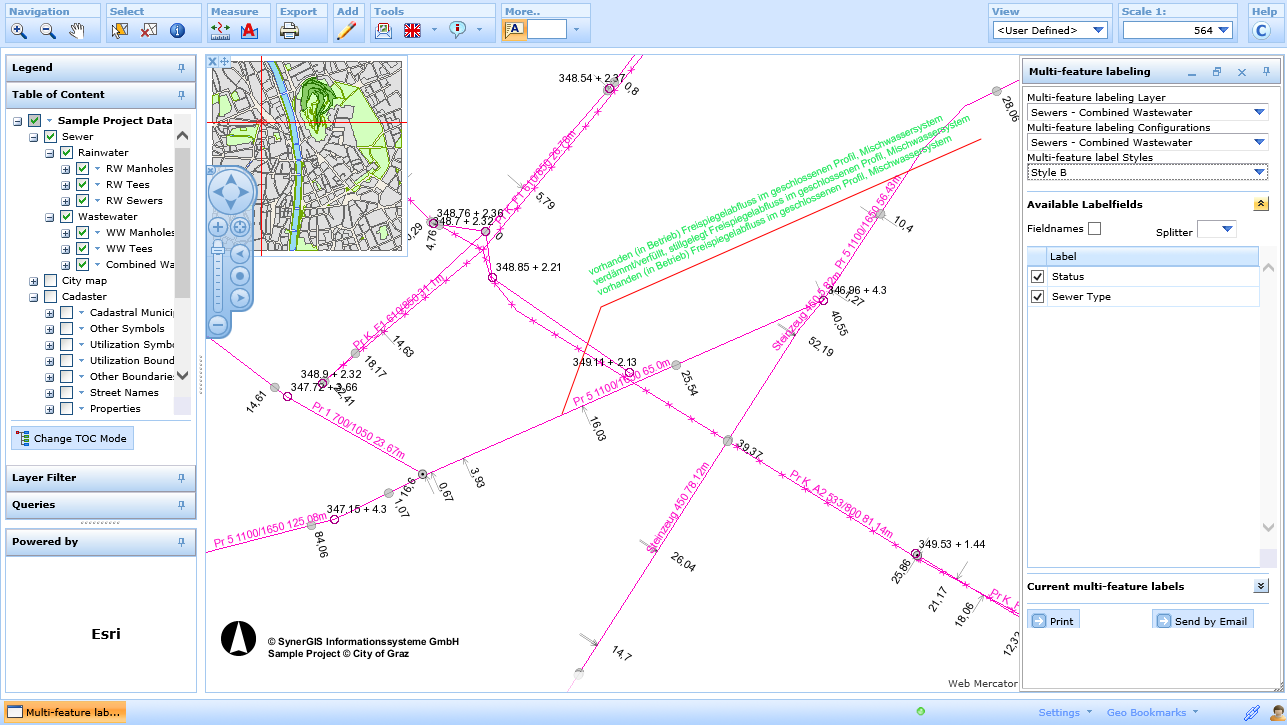
Task: Open the Scale dropdown showing 564
Action: (x=1226, y=31)
